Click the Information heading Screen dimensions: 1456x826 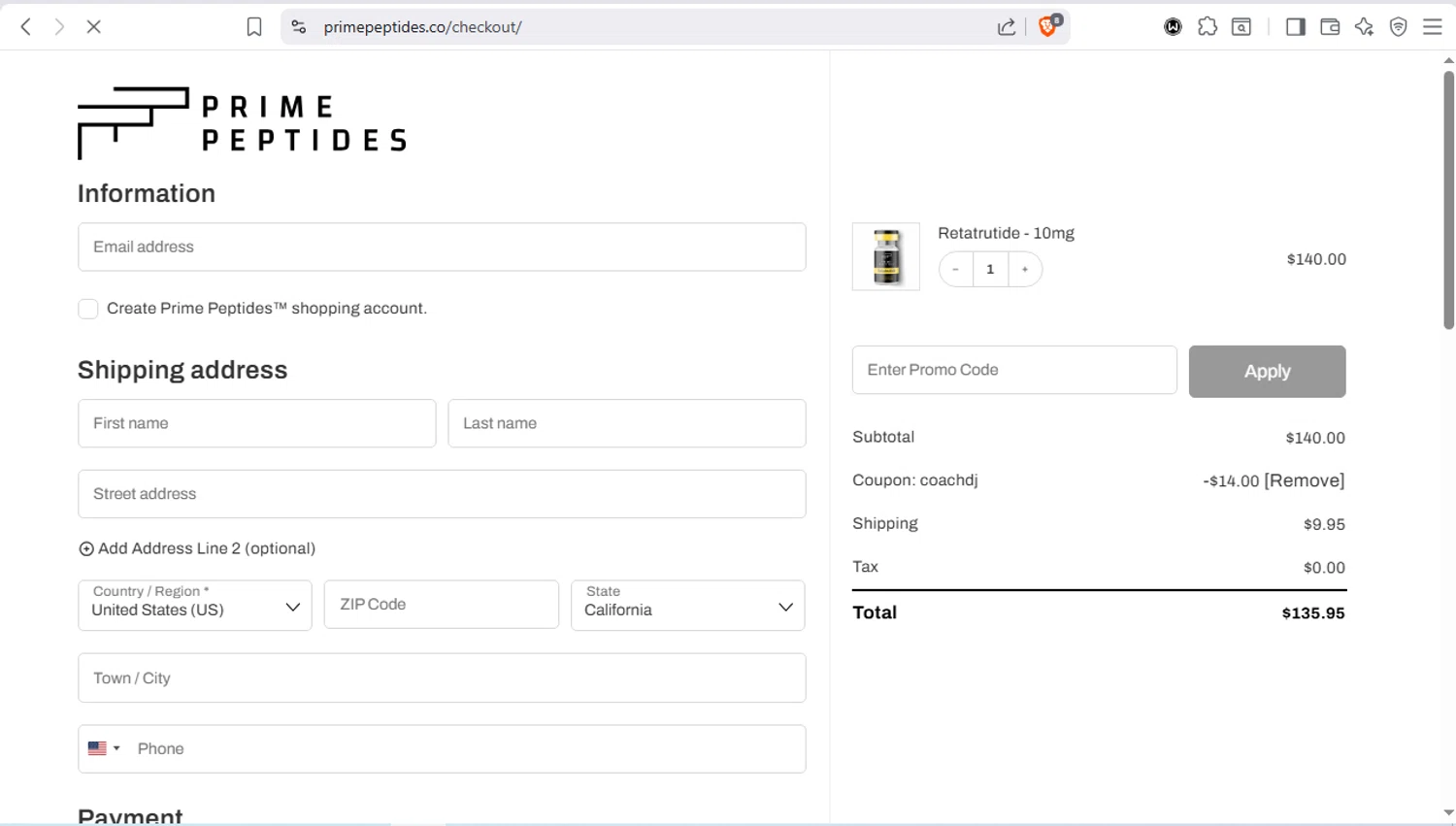point(147,193)
